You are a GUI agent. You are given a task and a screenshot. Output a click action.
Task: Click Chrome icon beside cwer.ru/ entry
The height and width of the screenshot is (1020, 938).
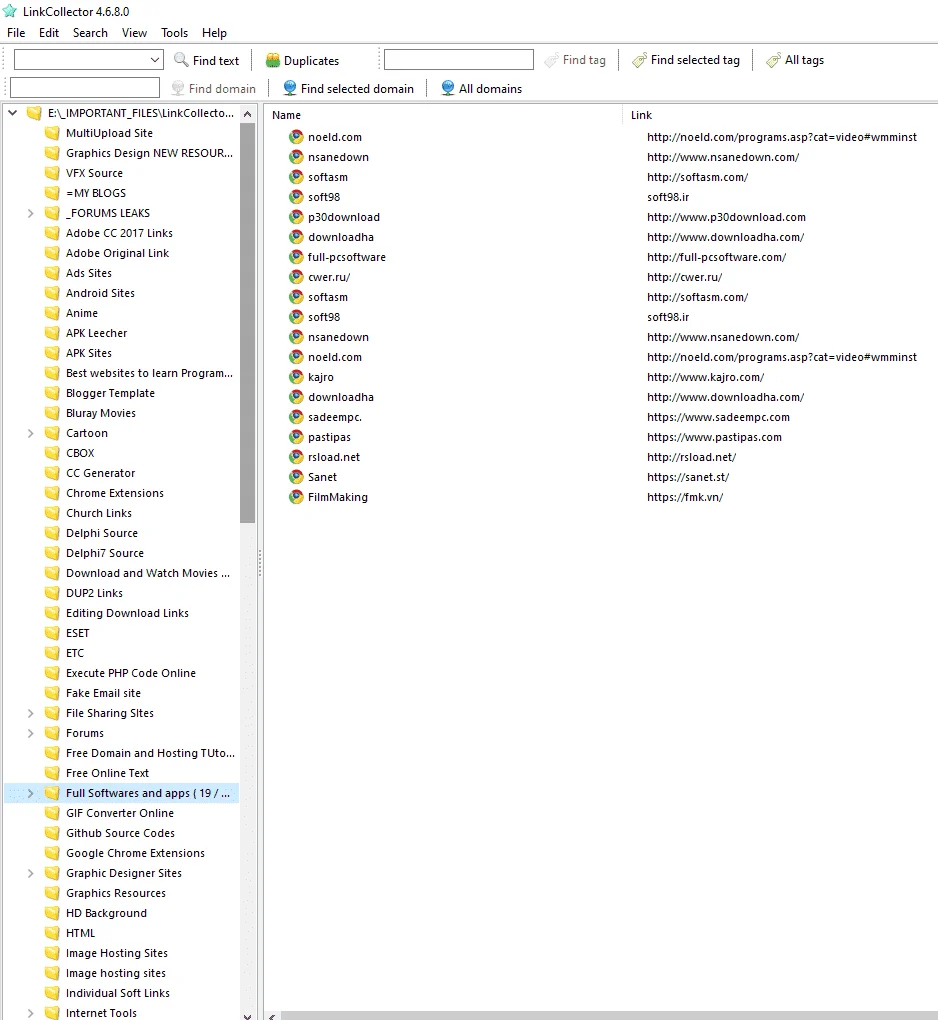click(297, 277)
